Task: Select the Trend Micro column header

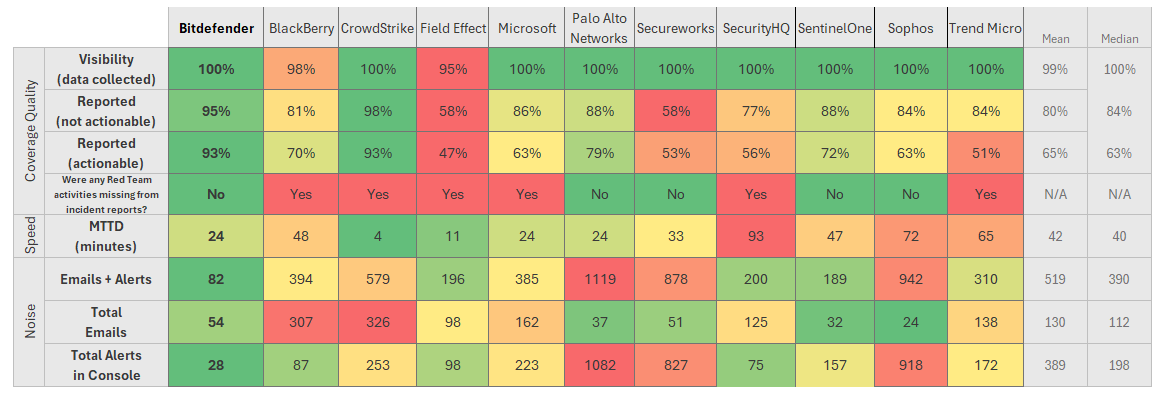Action: point(984,28)
